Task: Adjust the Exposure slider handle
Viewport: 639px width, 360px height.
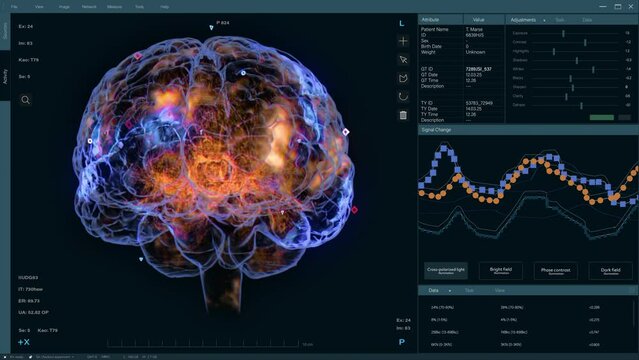Action: point(564,33)
